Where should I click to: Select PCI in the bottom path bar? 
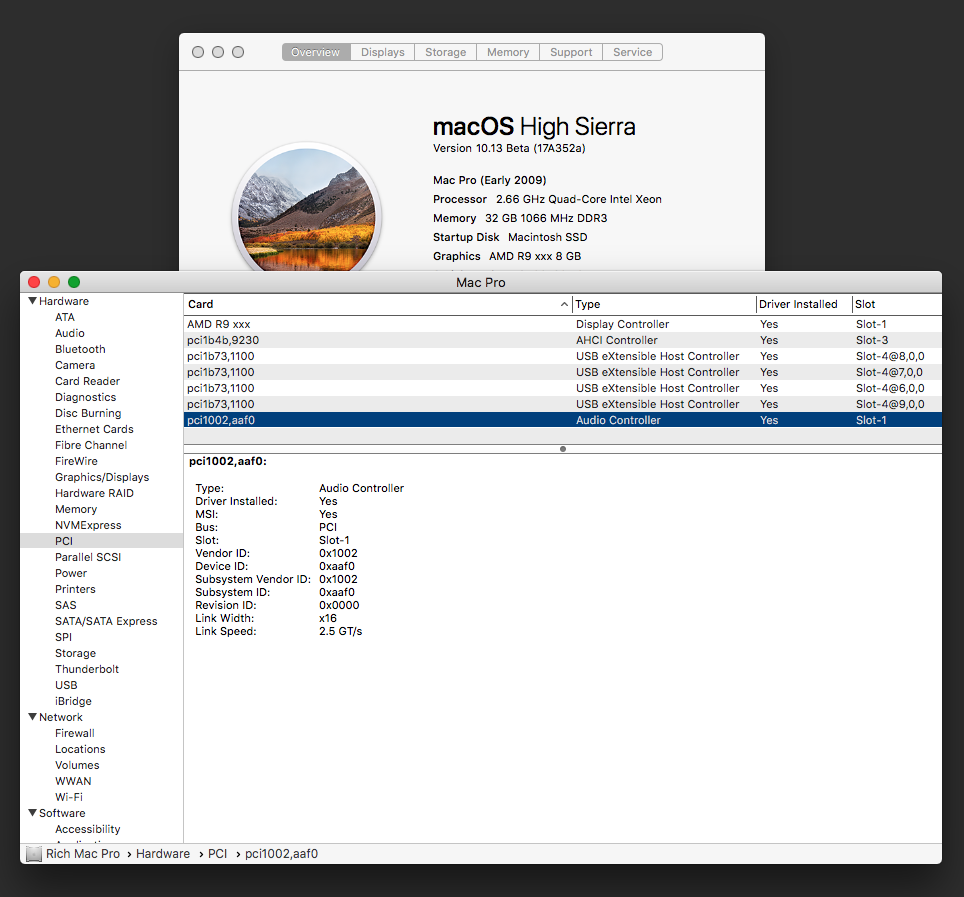tap(217, 853)
